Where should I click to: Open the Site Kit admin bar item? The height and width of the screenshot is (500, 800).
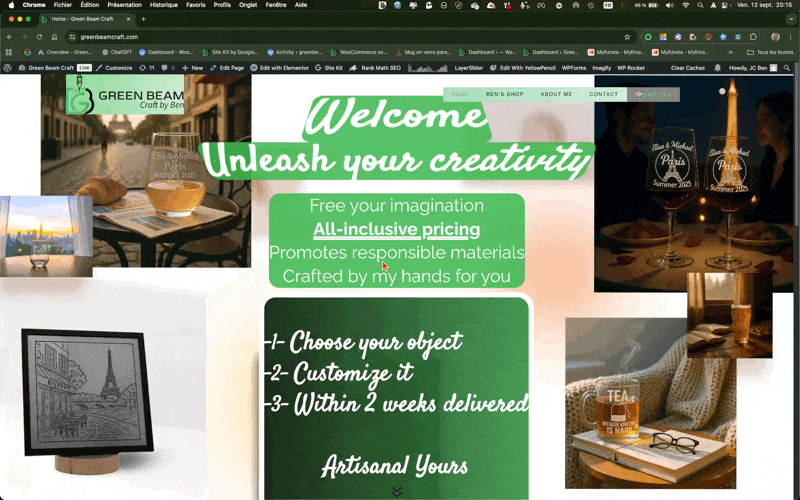[329, 68]
